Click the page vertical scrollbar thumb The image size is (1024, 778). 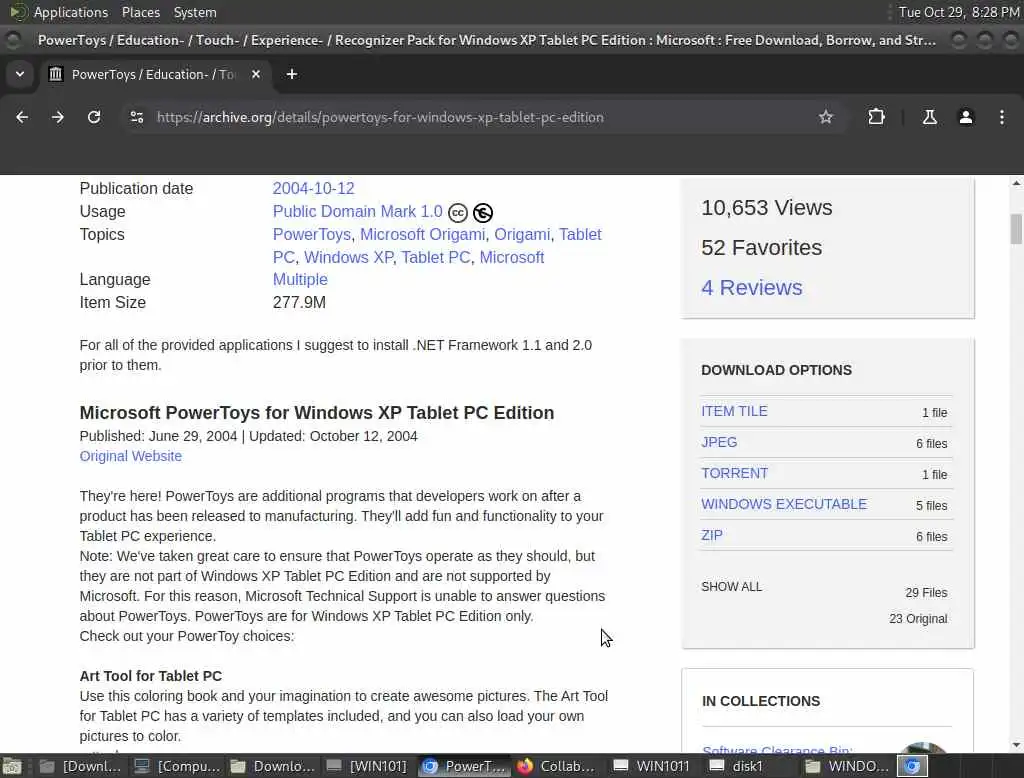pos(1016,229)
